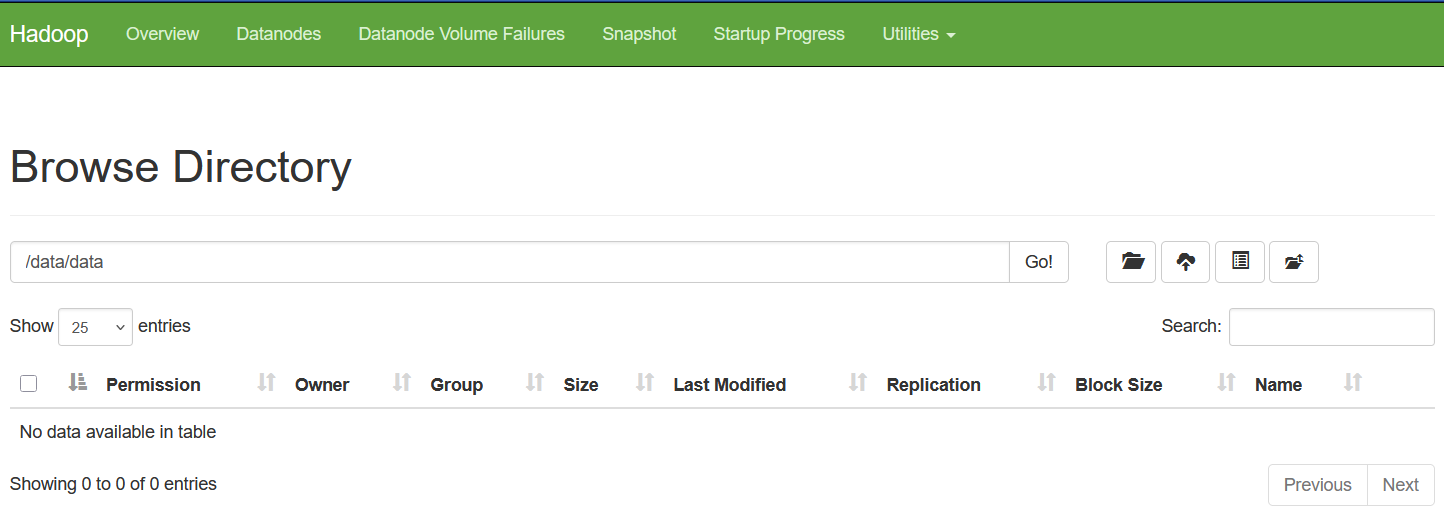This screenshot has height=517, width=1444.
Task: Open the Show entries count dropdown
Action: [95, 327]
